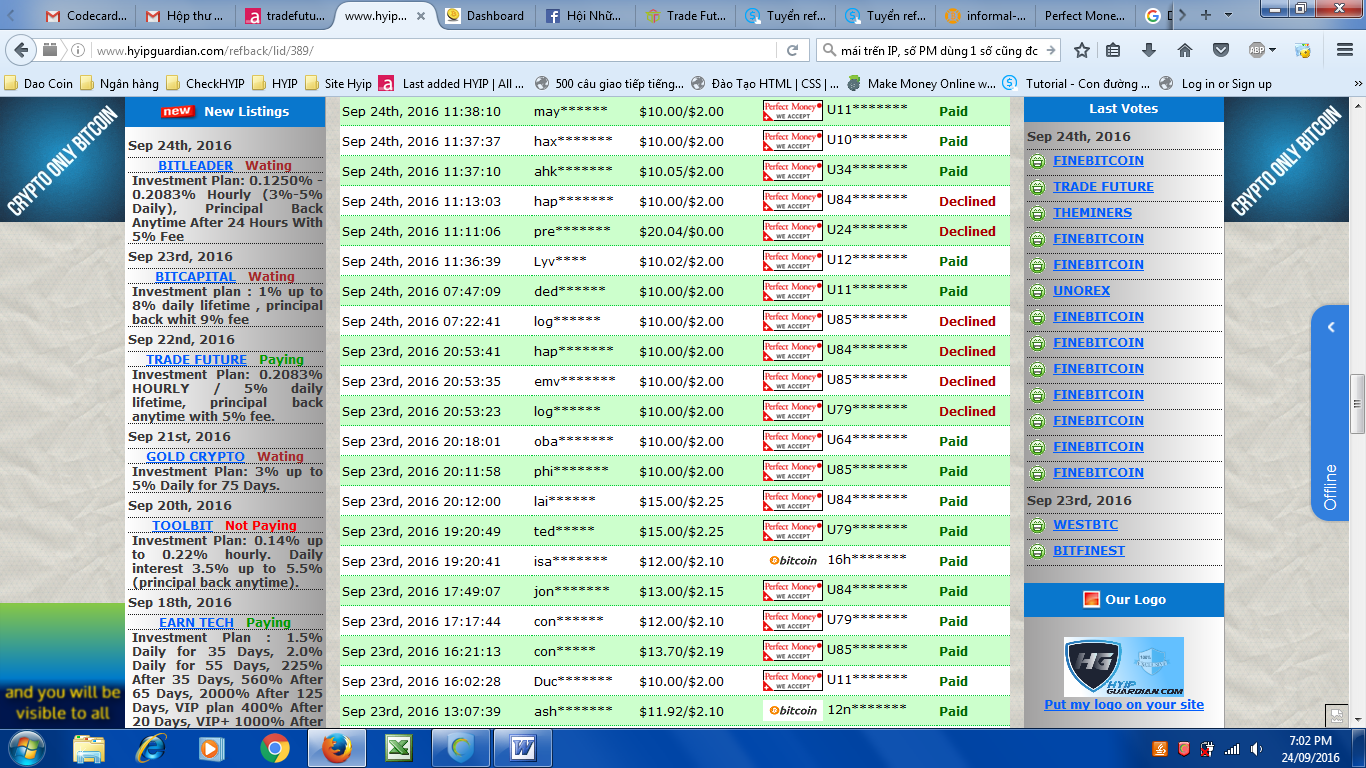This screenshot has height=768, width=1366.
Task: Visit the UNOREX link in Last Votes
Action: [x=1081, y=291]
